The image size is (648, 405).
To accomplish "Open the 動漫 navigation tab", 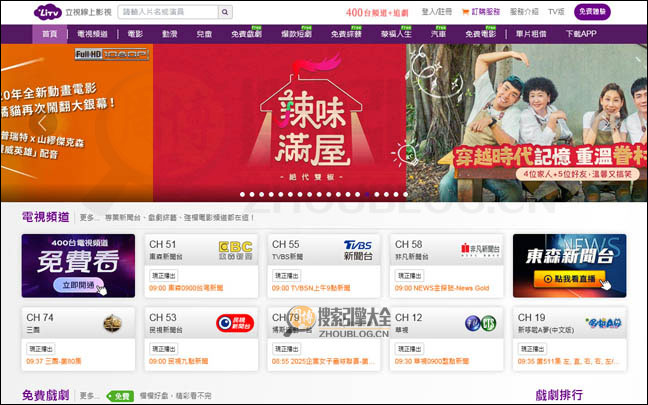I will [169, 34].
